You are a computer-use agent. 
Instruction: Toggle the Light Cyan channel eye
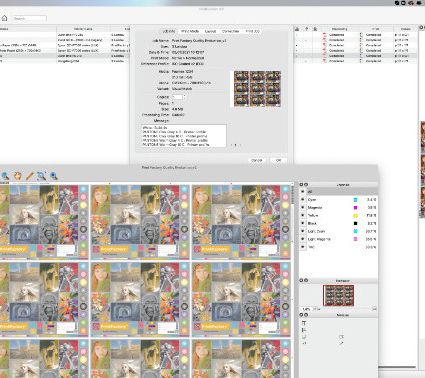(303, 231)
